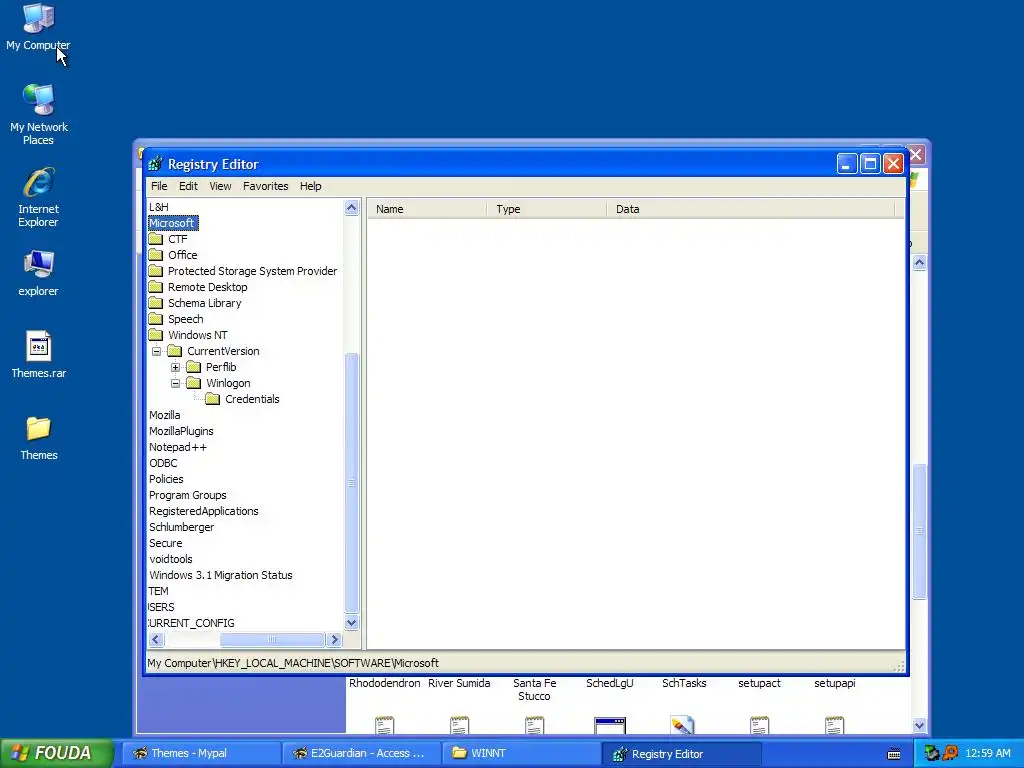Click the CTF folder icon in registry tree
Image resolution: width=1024 pixels, height=768 pixels.
pyautogui.click(x=155, y=239)
